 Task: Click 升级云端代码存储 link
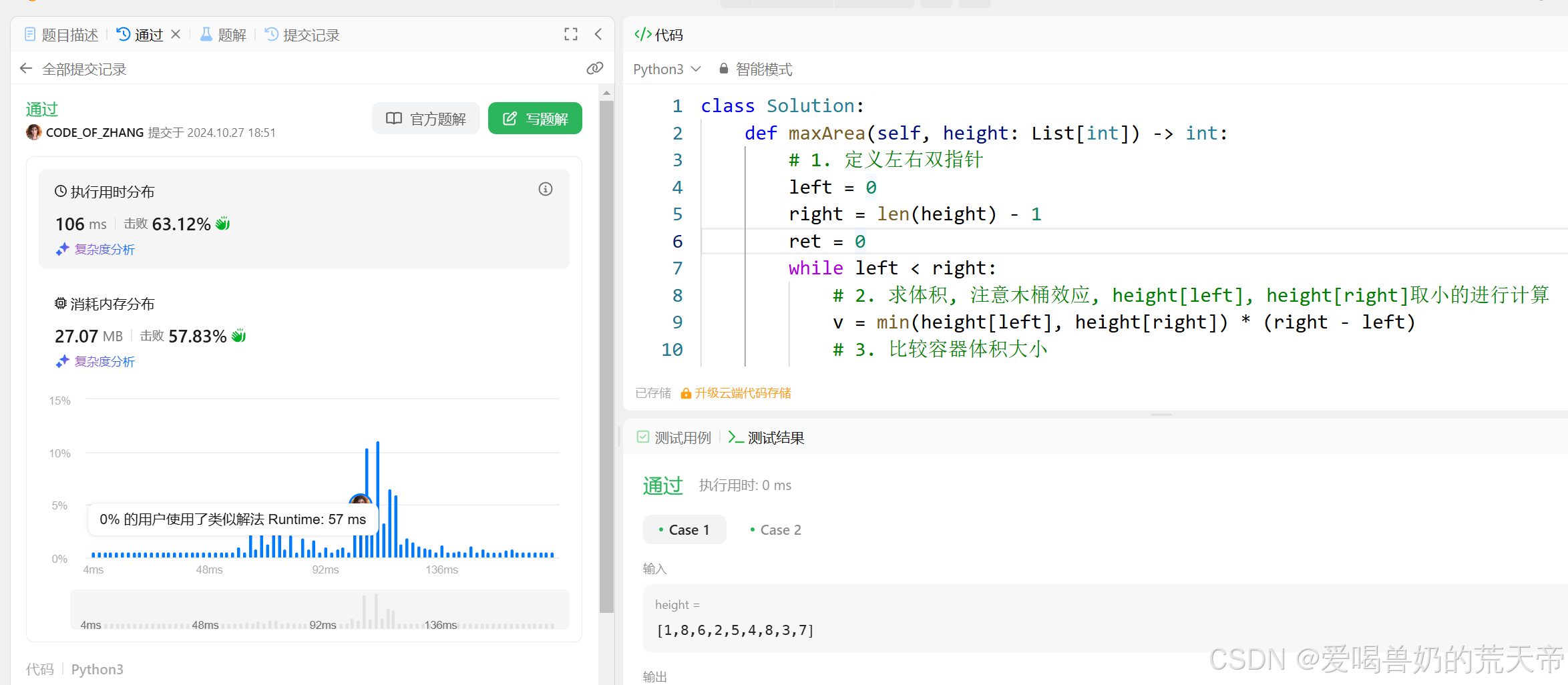(x=736, y=393)
